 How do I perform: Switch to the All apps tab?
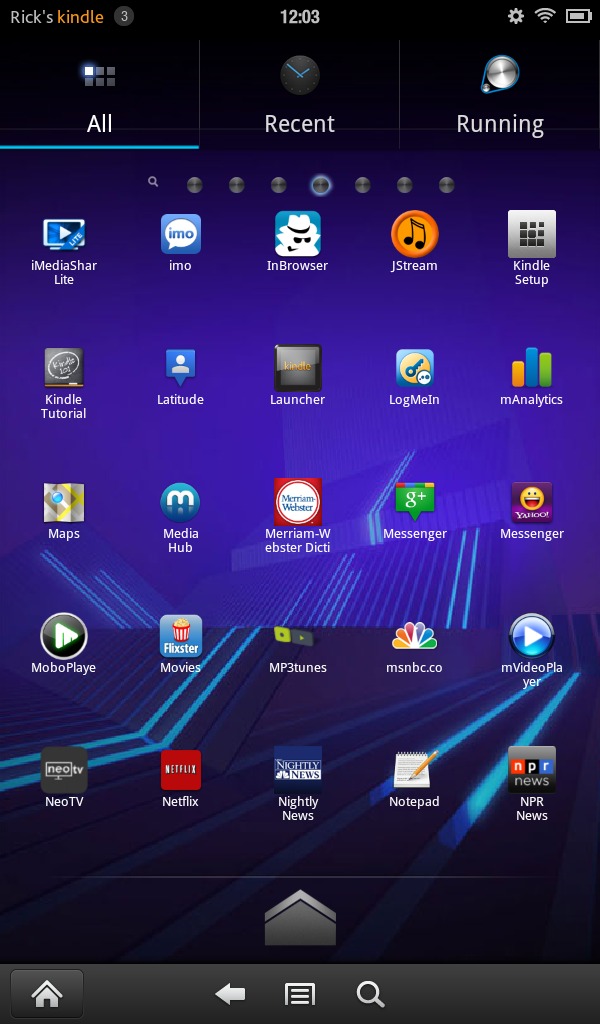point(99,95)
